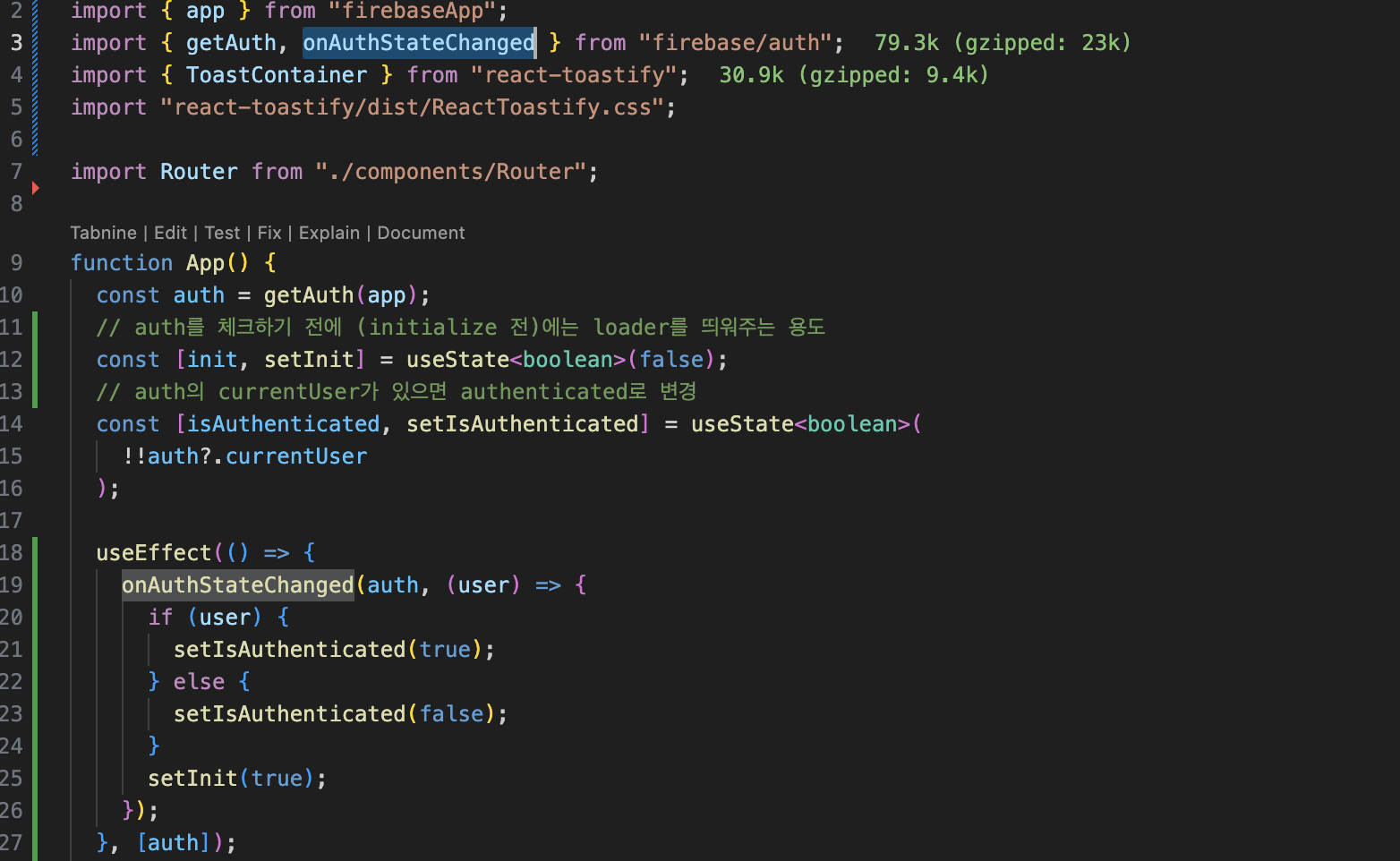Click the onAuthStateChanged call on line 19
Image resolution: width=1400 pixels, height=861 pixels.
click(238, 585)
